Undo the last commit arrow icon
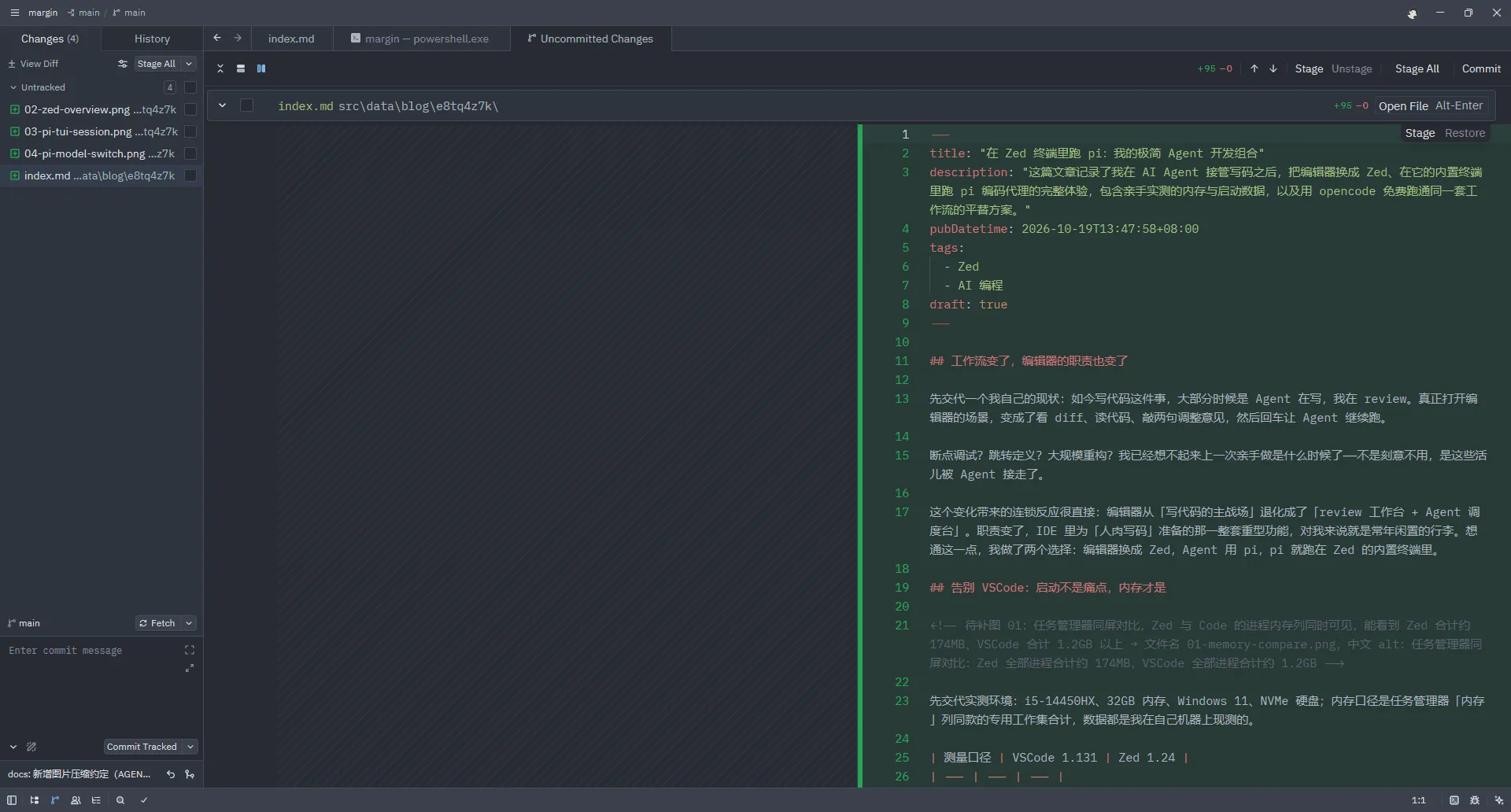This screenshot has width=1511, height=812. click(171, 774)
